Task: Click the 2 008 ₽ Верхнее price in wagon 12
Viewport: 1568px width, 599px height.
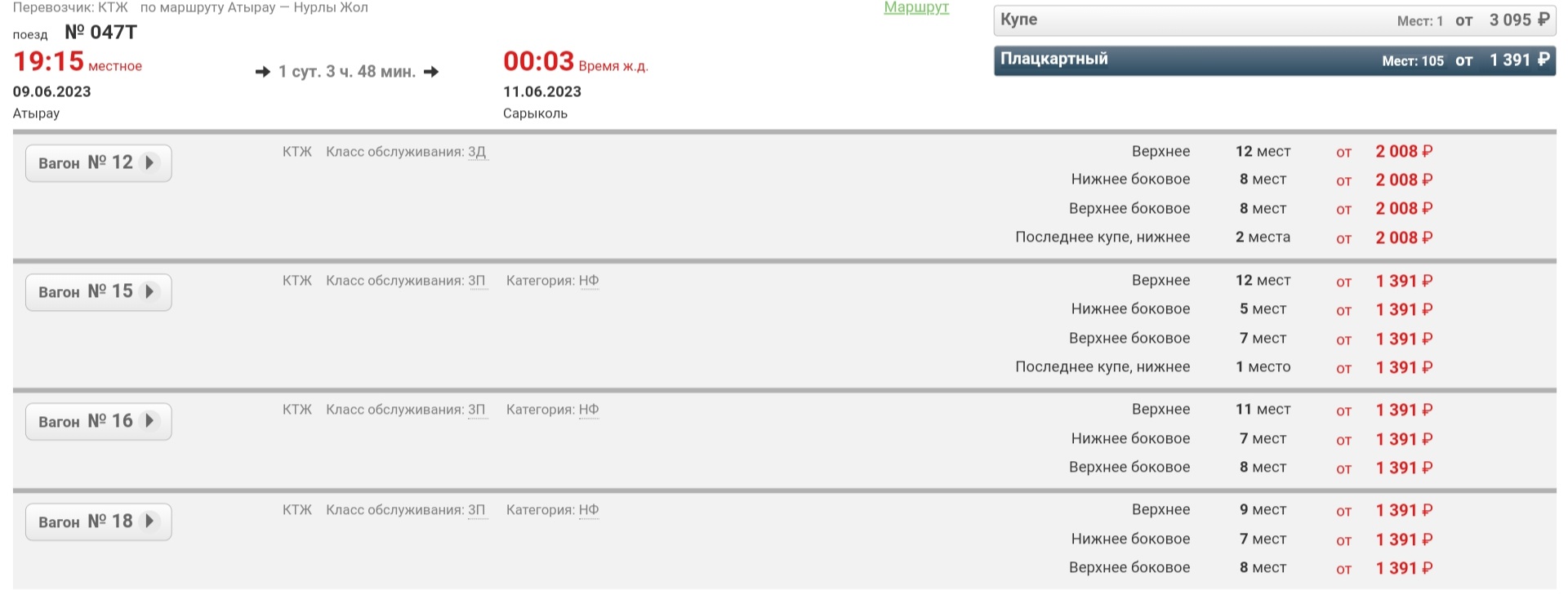Action: [1403, 152]
